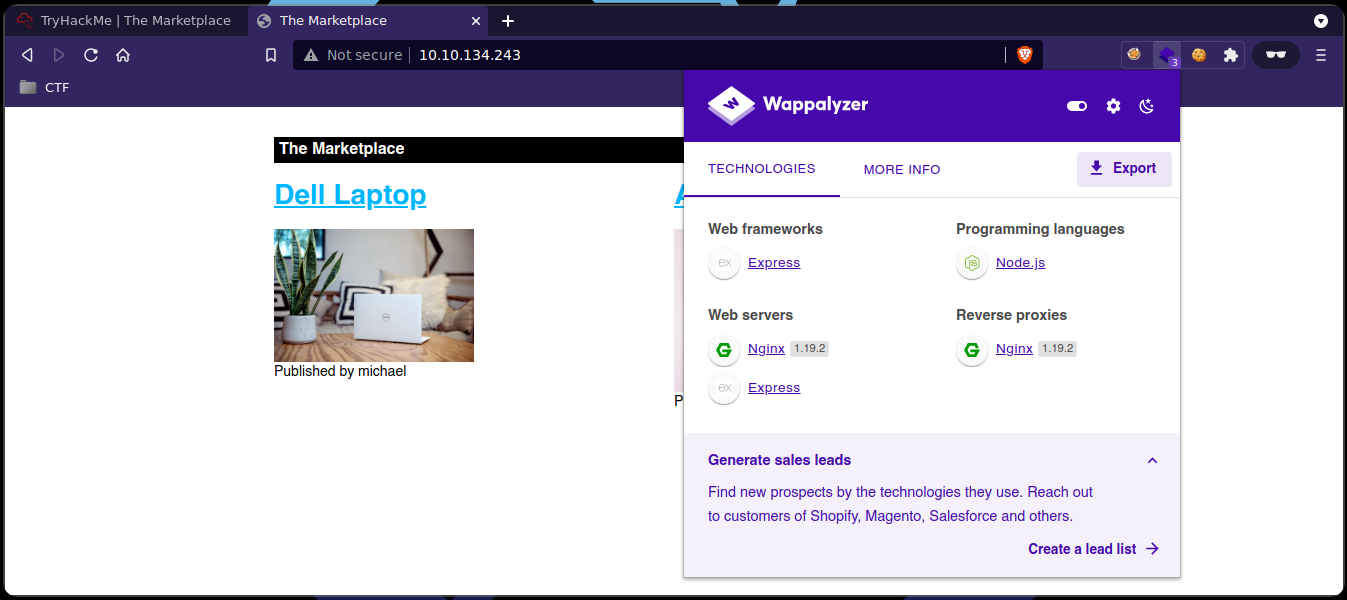The width and height of the screenshot is (1347, 600).
Task: Click the address bar showing 10.10.134.243
Action: [x=668, y=55]
